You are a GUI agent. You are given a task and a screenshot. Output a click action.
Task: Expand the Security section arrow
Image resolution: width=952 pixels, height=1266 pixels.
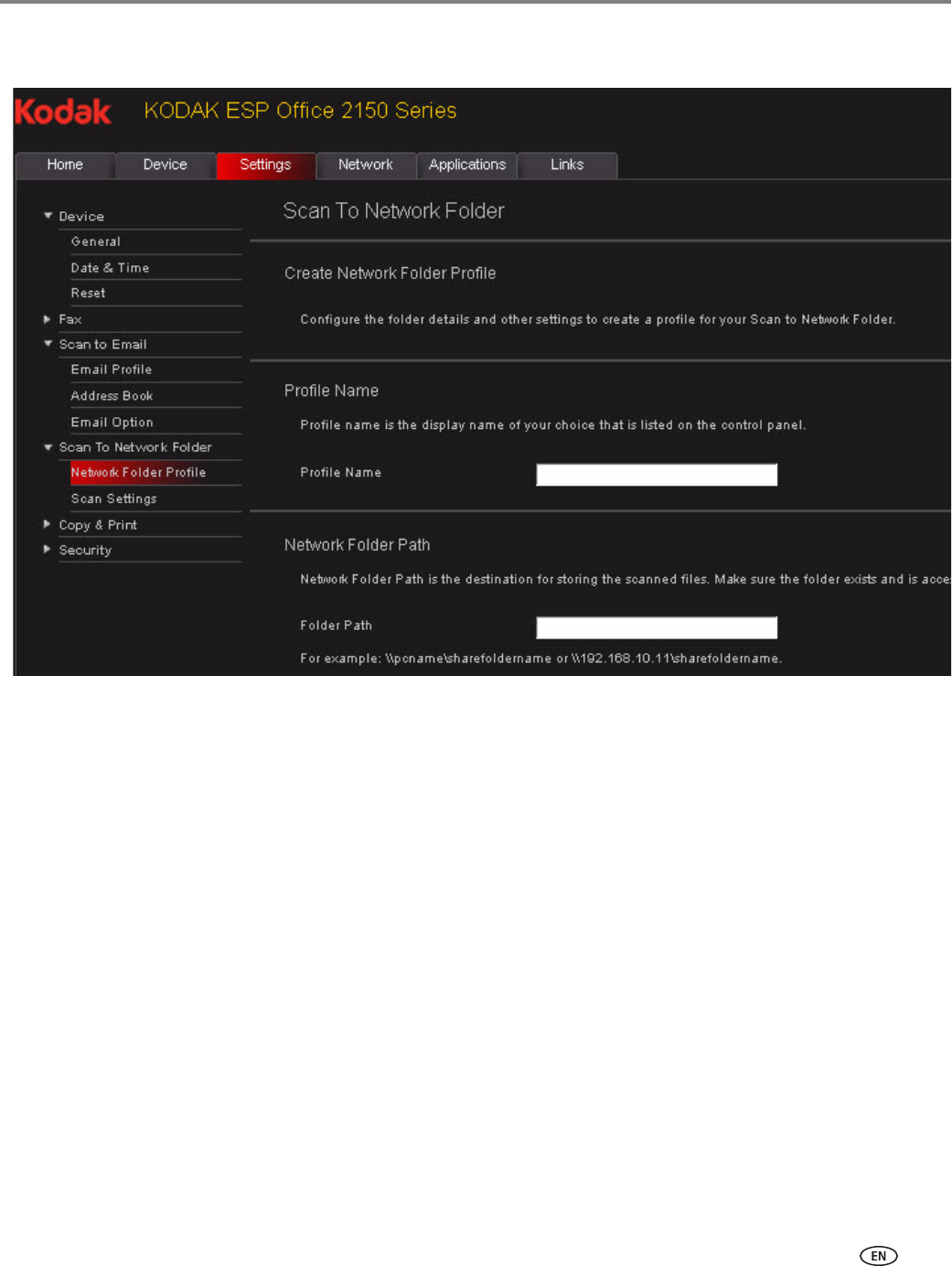(x=48, y=550)
